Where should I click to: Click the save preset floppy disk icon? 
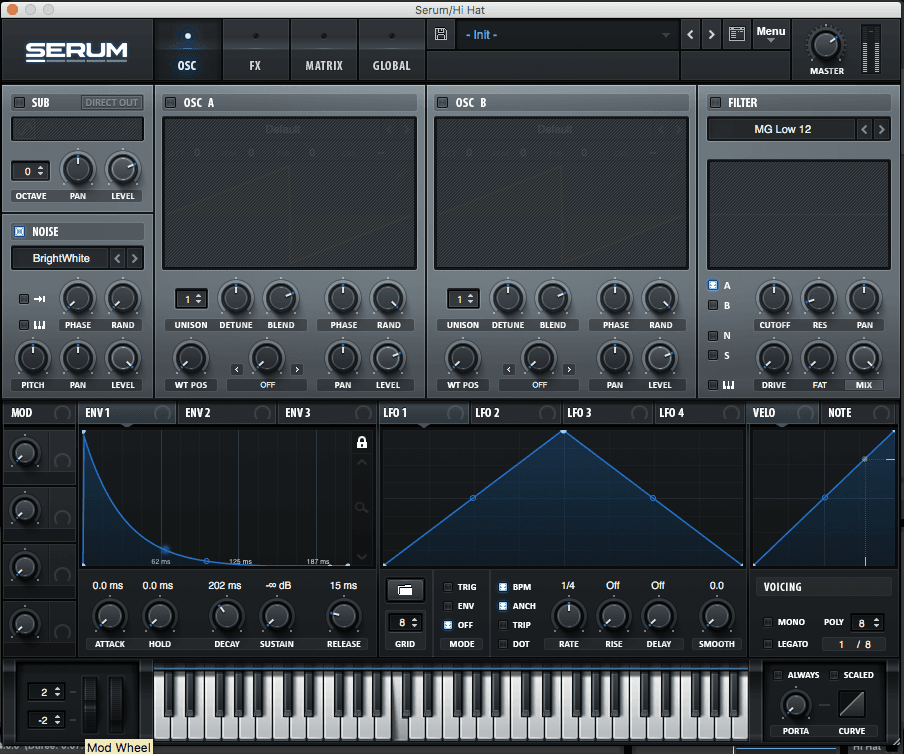[440, 34]
